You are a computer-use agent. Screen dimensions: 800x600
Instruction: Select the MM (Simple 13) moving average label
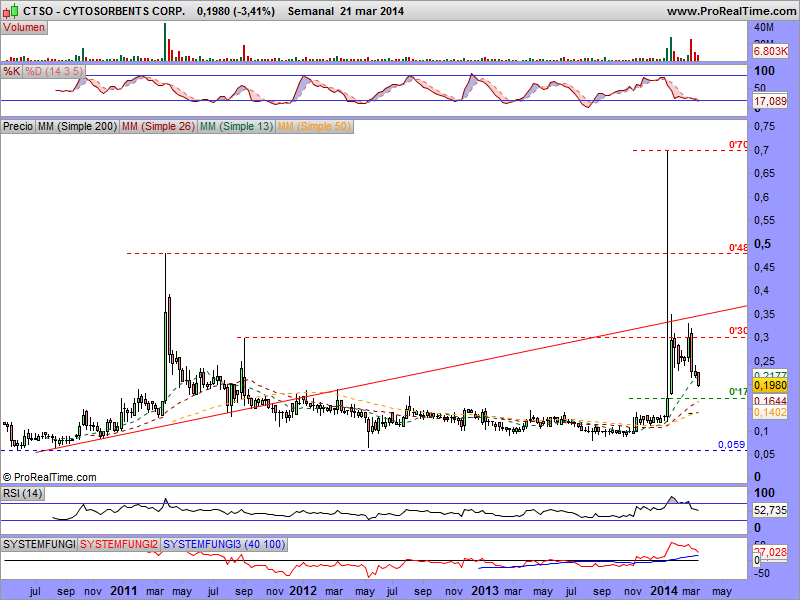(x=236, y=126)
